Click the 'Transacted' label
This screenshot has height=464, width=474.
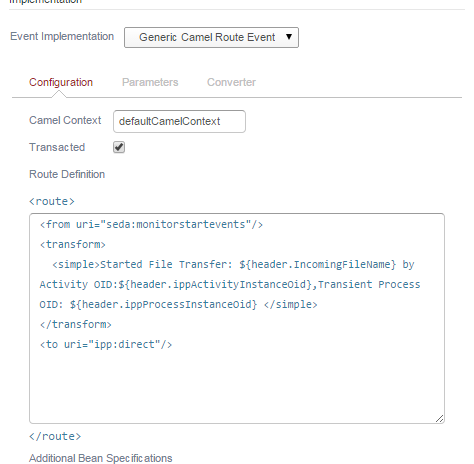tap(57, 147)
